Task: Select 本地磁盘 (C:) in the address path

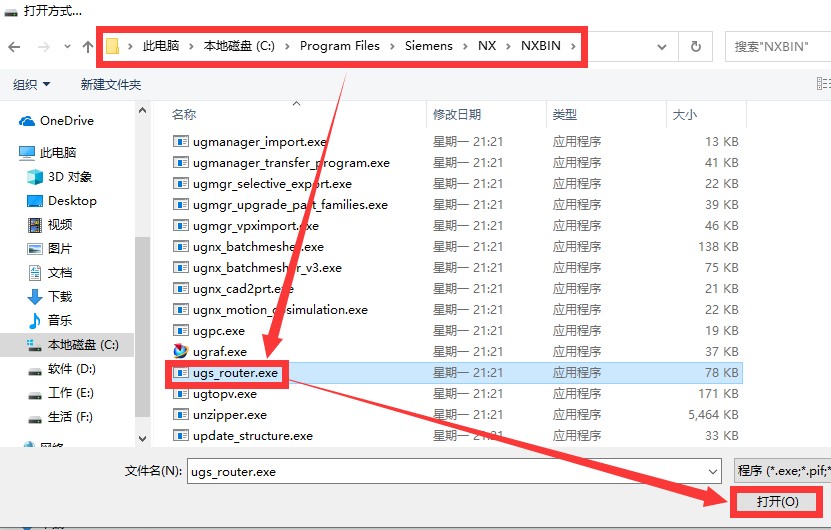Action: (239, 46)
